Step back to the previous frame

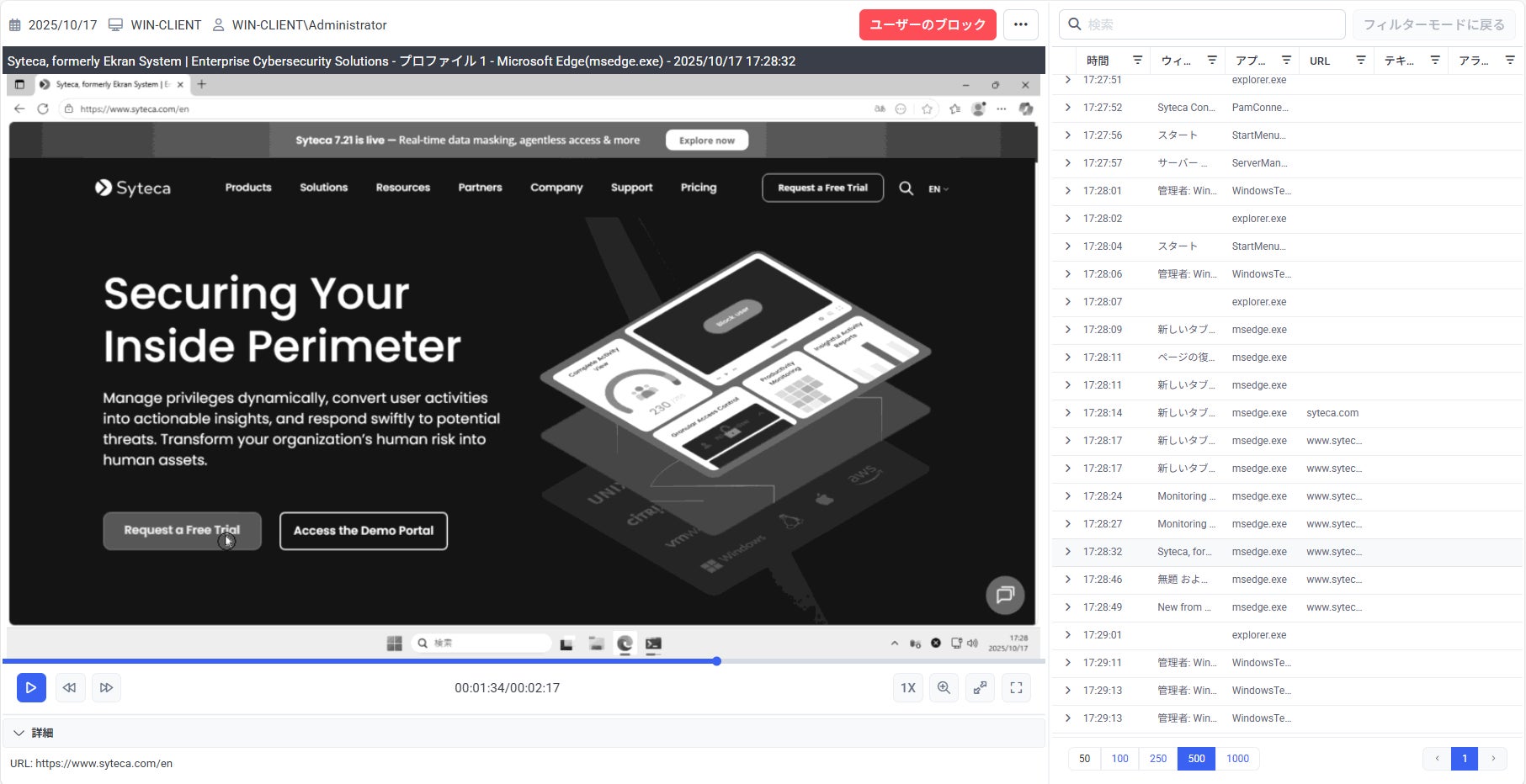tap(69, 687)
